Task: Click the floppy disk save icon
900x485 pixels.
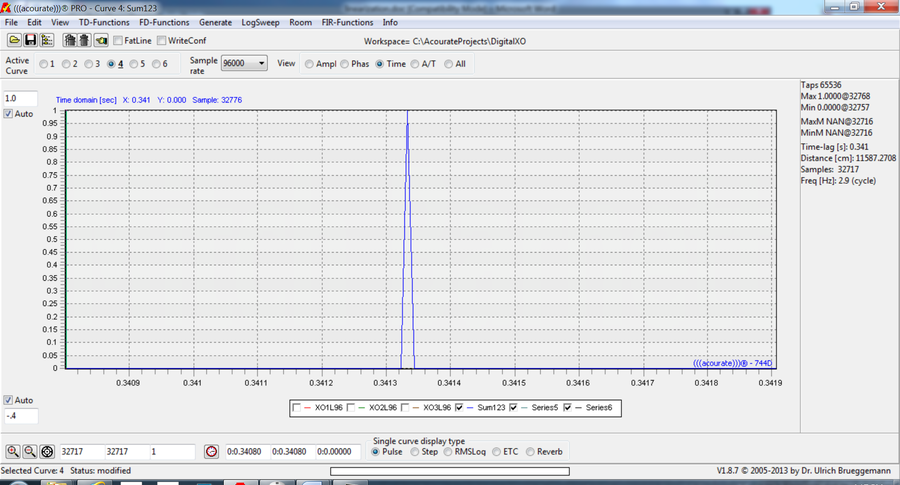Action: tap(30, 40)
